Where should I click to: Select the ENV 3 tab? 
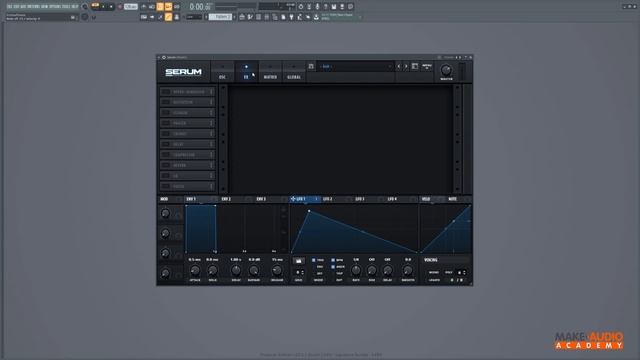[x=261, y=199]
